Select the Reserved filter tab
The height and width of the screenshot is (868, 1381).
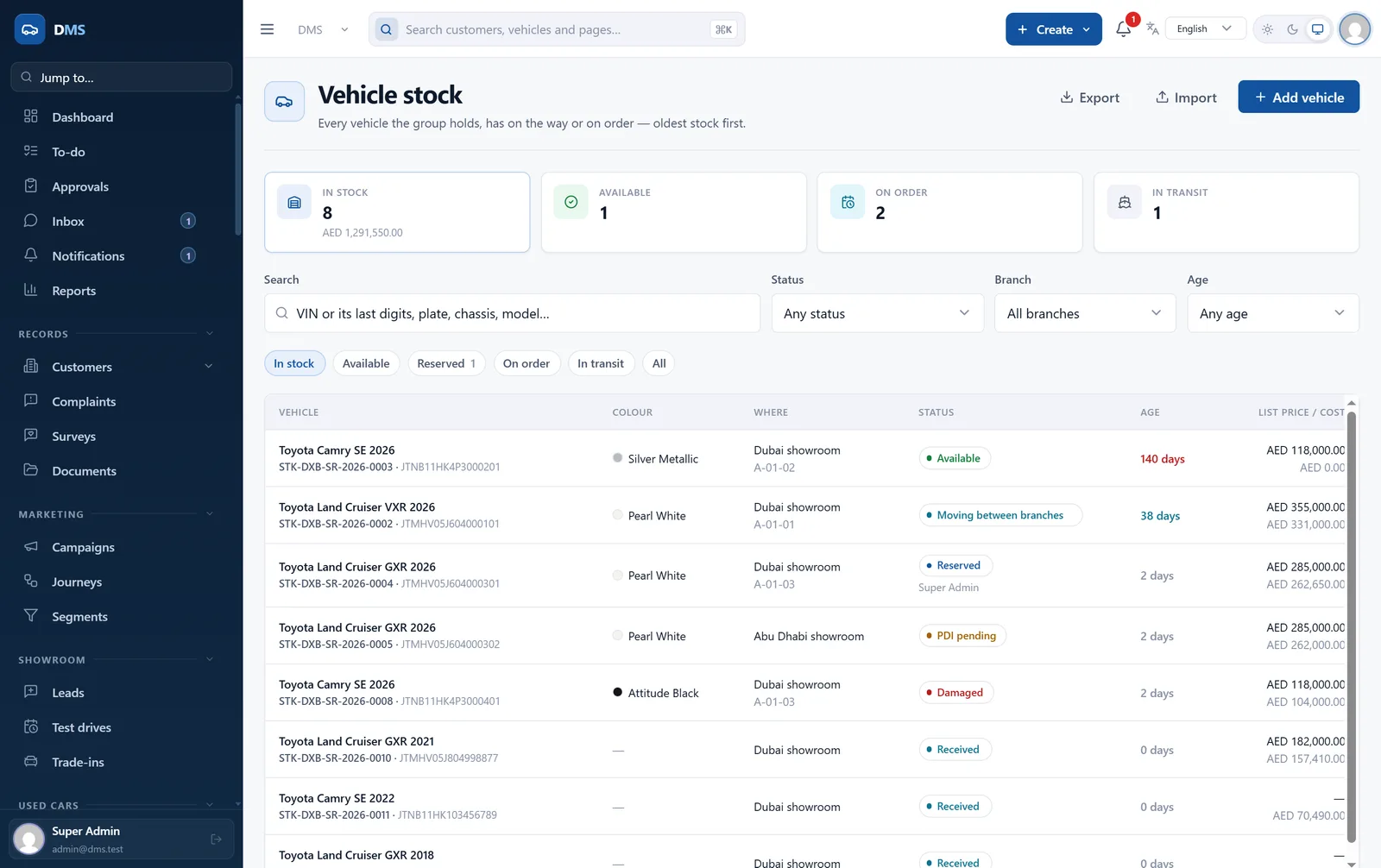tap(446, 363)
